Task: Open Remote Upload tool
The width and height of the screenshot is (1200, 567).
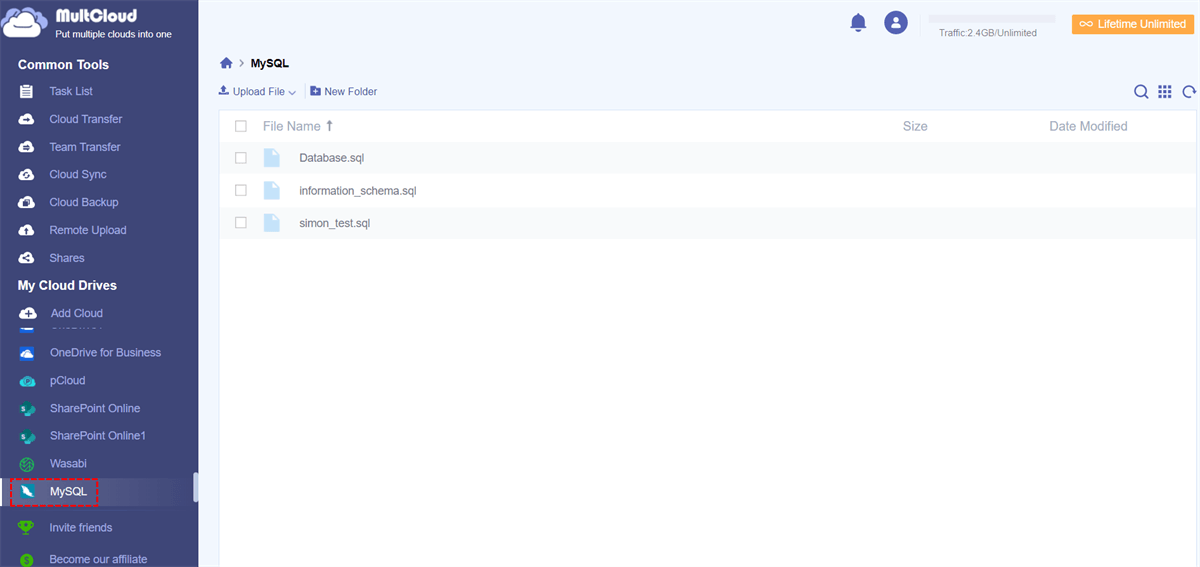Action: 88,230
